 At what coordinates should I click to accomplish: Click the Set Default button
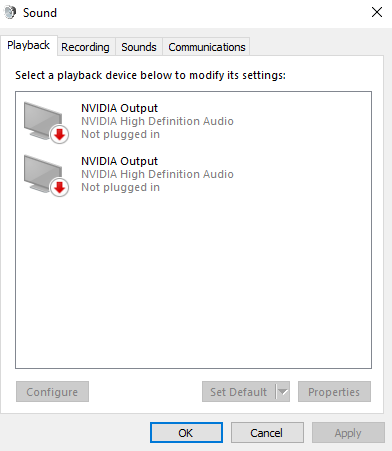coord(239,392)
